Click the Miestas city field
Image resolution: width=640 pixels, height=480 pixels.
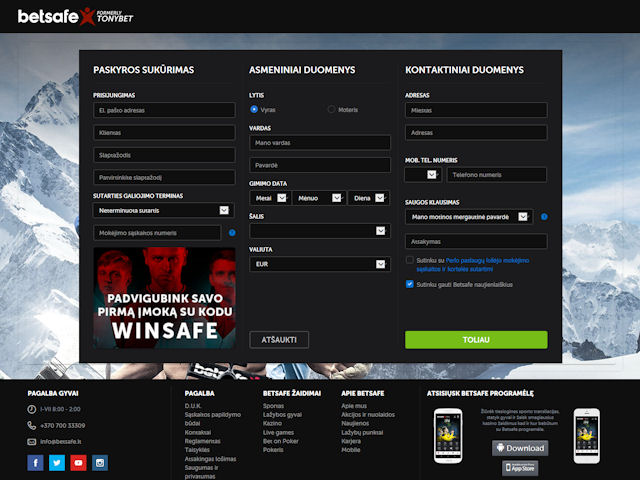[476, 110]
